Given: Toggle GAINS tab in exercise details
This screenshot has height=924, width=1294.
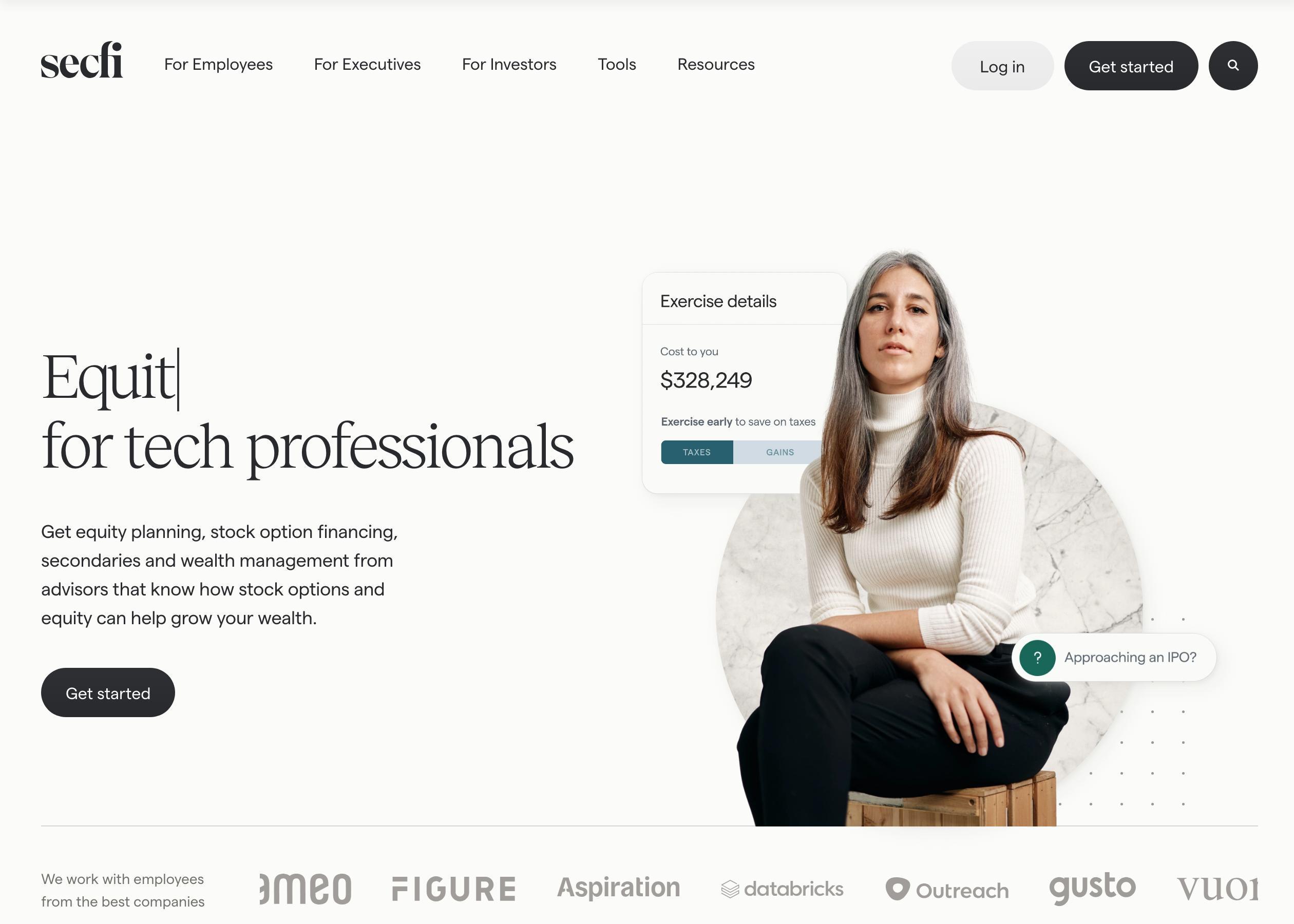Looking at the screenshot, I should point(779,452).
